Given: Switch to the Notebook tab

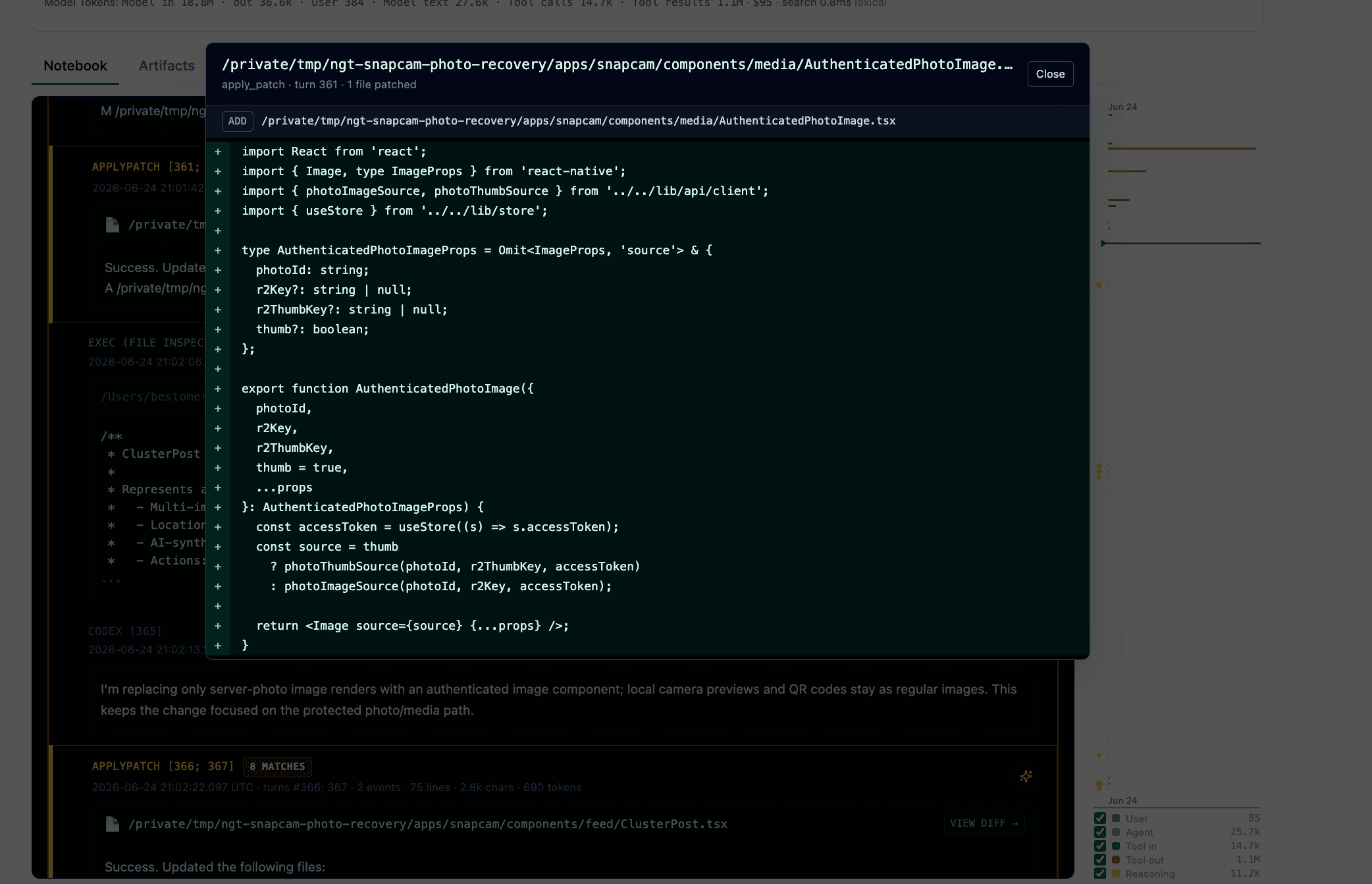Looking at the screenshot, I should tap(75, 66).
